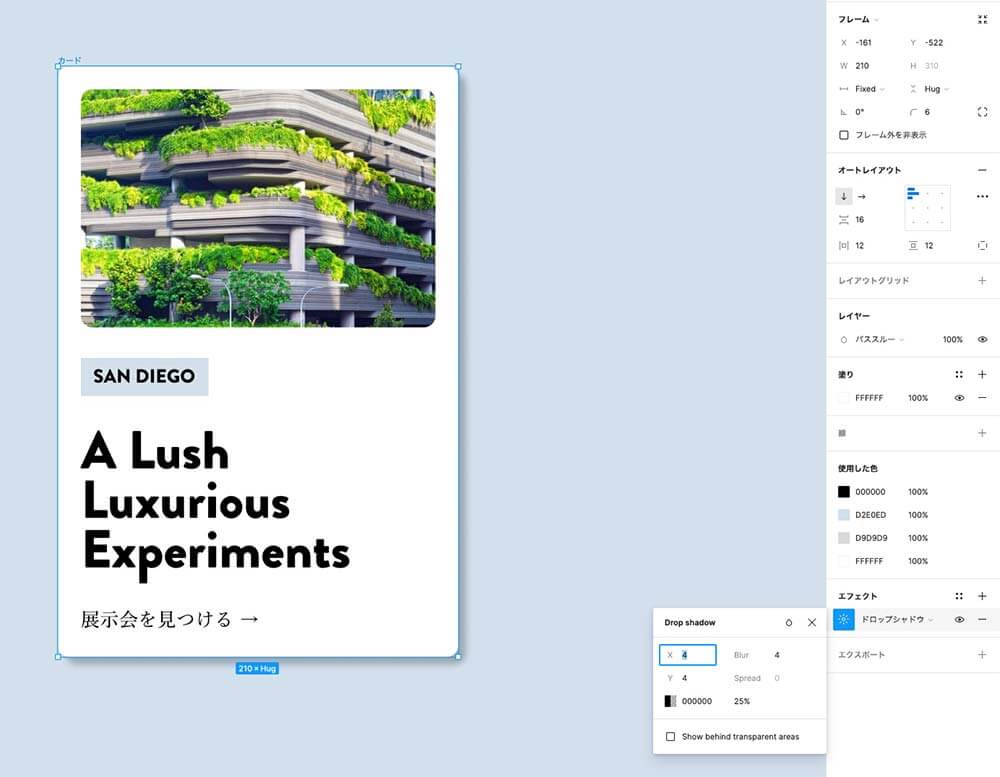The image size is (1000, 777).
Task: Click the alignment grid top-left indicator
Action: [x=913, y=193]
